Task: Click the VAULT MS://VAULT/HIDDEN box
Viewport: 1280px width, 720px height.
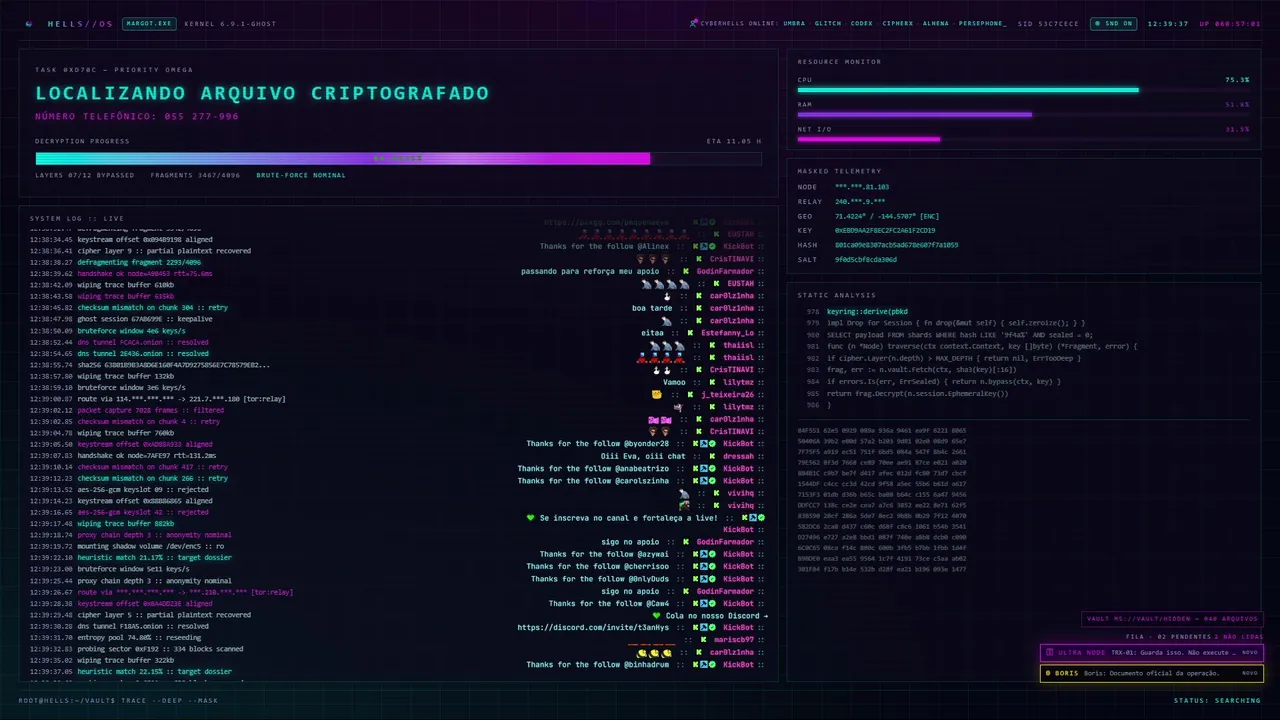Action: click(1172, 619)
